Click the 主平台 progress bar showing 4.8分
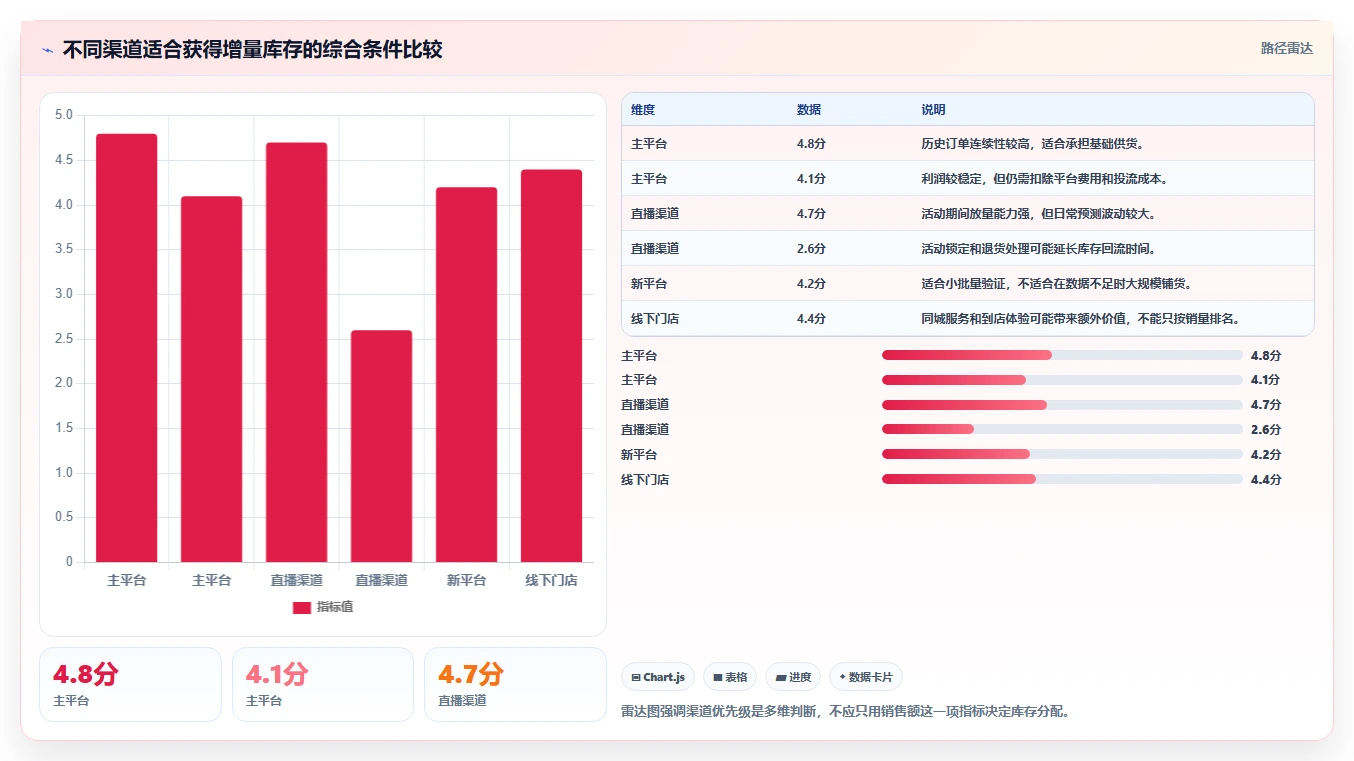The image size is (1354, 761). point(1062,355)
